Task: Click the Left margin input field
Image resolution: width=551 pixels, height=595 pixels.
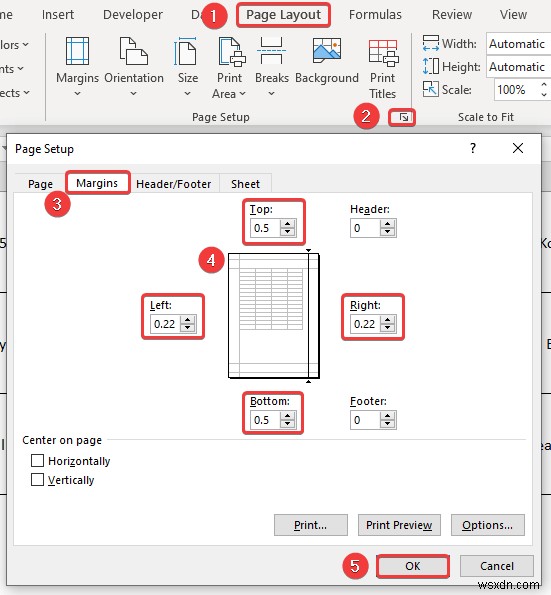Action: point(166,324)
